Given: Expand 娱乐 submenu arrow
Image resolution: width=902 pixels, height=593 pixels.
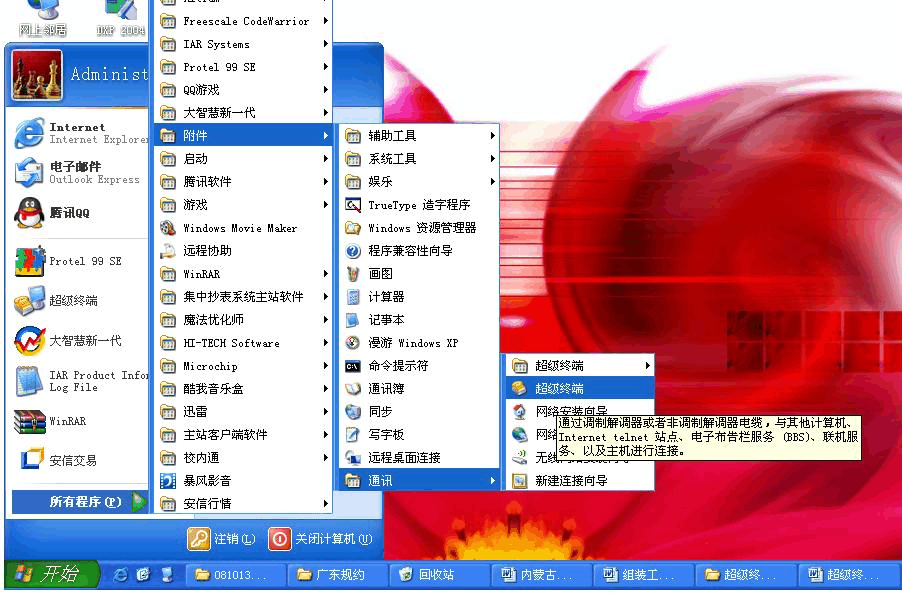Looking at the screenshot, I should coord(492,182).
